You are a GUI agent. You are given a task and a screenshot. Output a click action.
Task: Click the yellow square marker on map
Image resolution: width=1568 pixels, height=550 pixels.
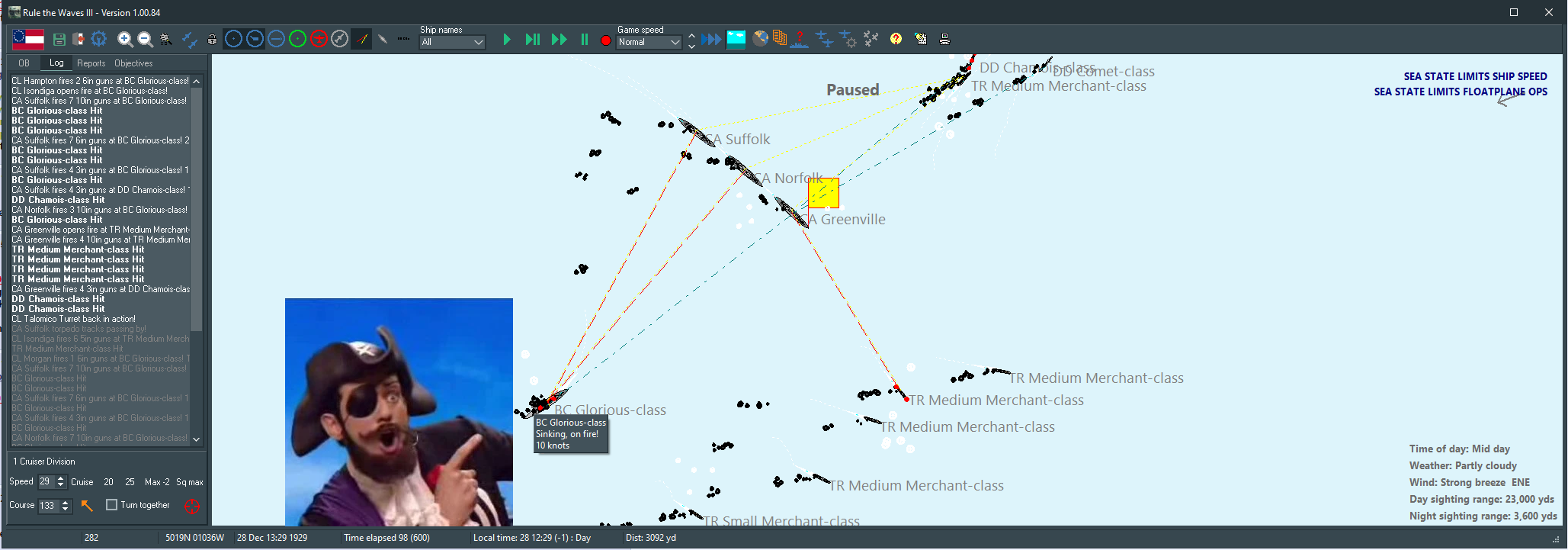[824, 193]
